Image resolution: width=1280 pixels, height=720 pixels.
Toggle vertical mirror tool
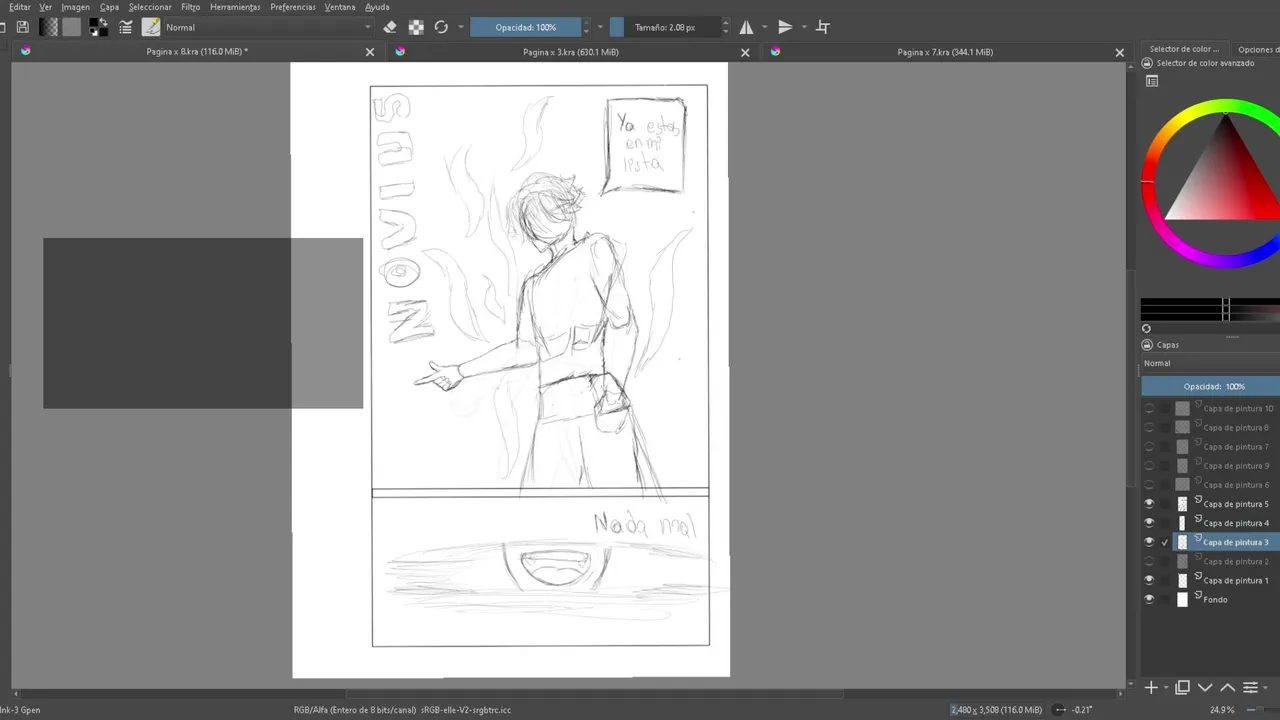point(785,27)
